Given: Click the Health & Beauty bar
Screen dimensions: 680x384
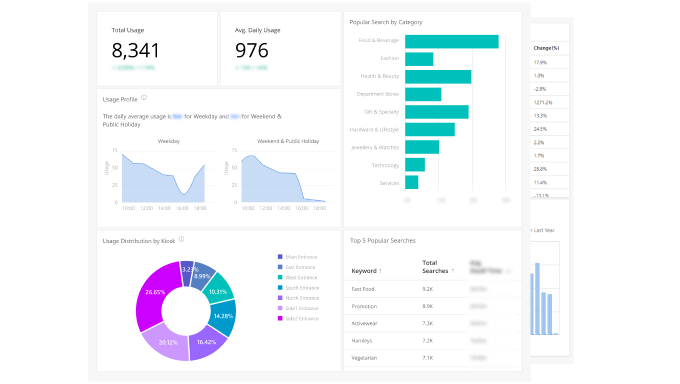Looking at the screenshot, I should (x=438, y=77).
